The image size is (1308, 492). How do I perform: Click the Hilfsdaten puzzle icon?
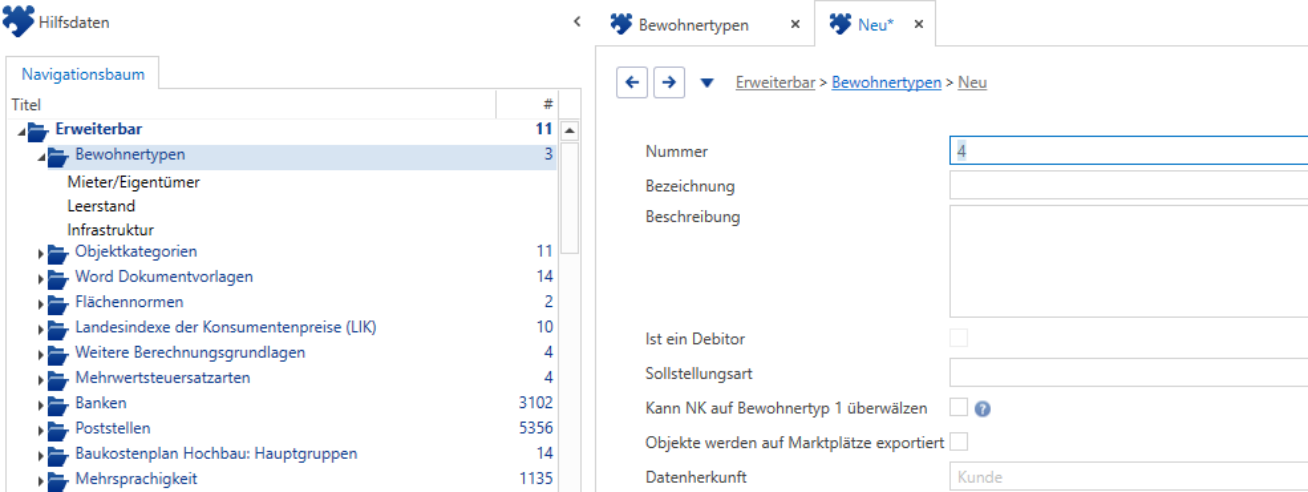(x=18, y=22)
